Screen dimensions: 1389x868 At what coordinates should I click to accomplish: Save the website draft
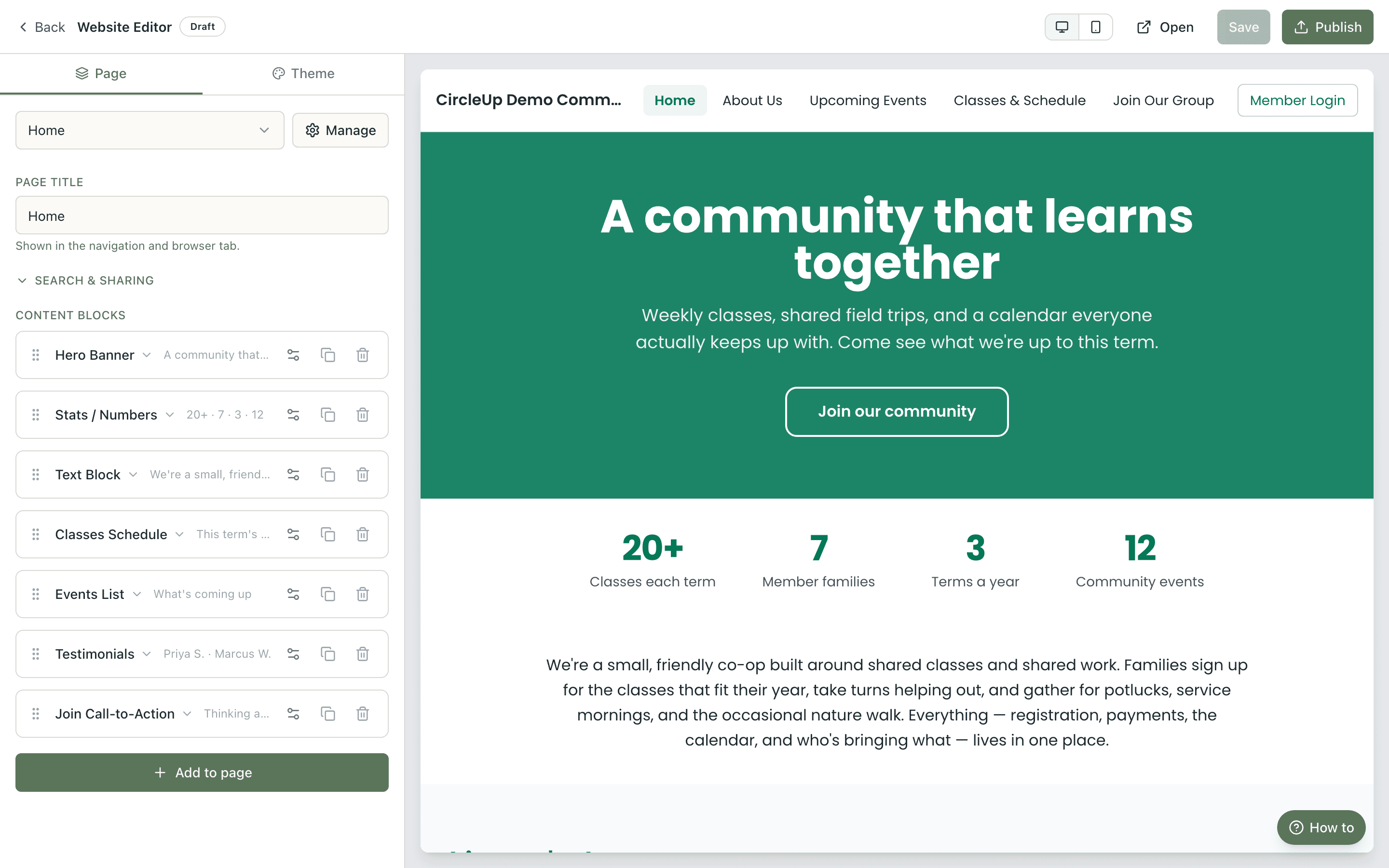pyautogui.click(x=1243, y=27)
